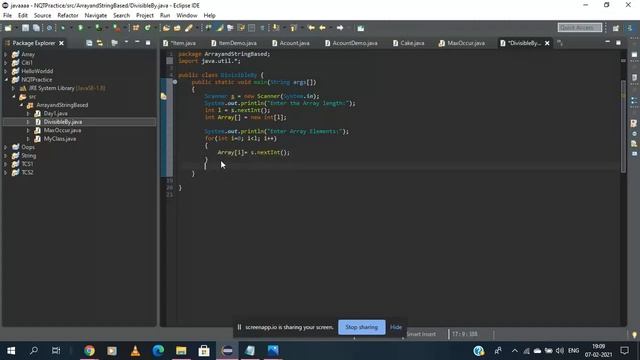The height and width of the screenshot is (360, 640).
Task: Click Open Perspective icon beside Quick Access
Action: coord(616,28)
